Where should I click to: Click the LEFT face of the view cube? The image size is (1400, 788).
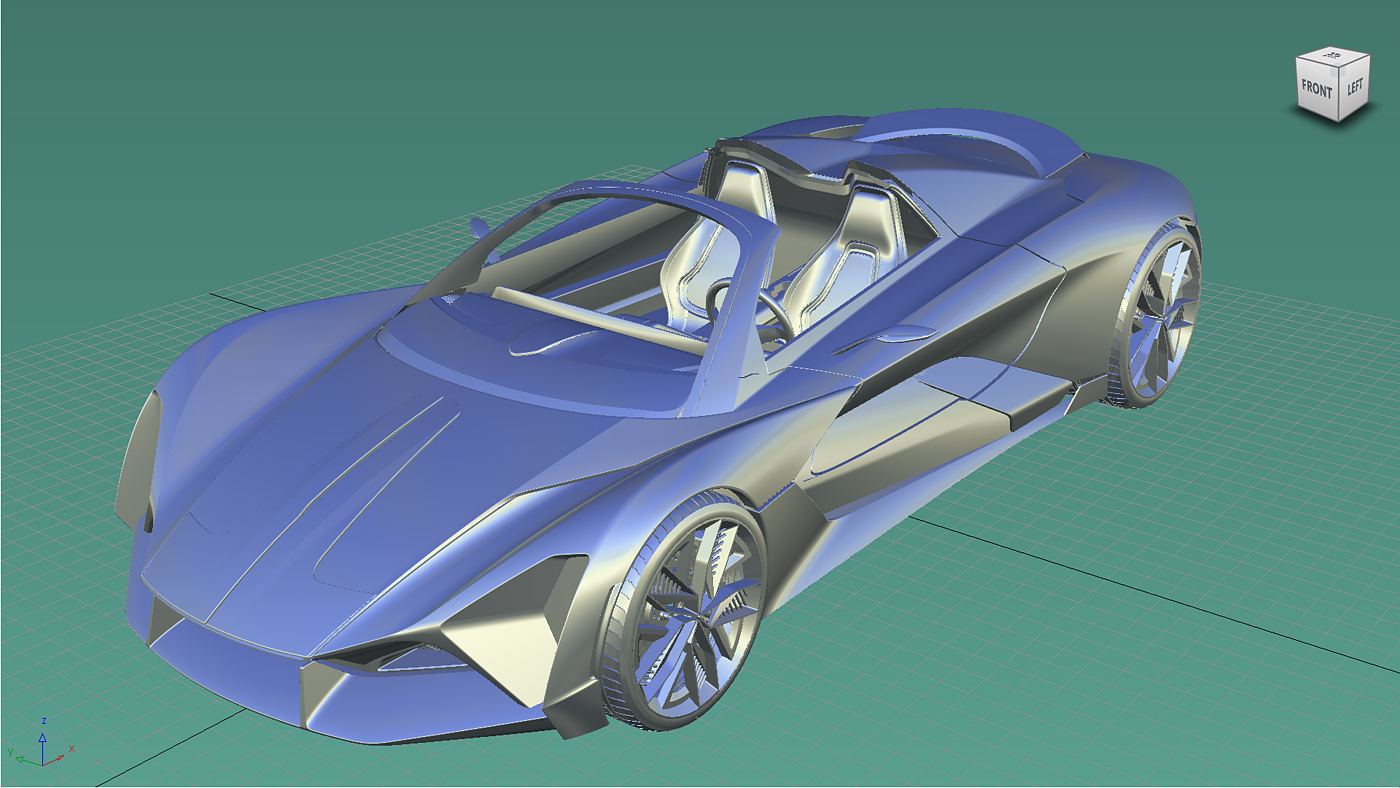tap(1354, 87)
